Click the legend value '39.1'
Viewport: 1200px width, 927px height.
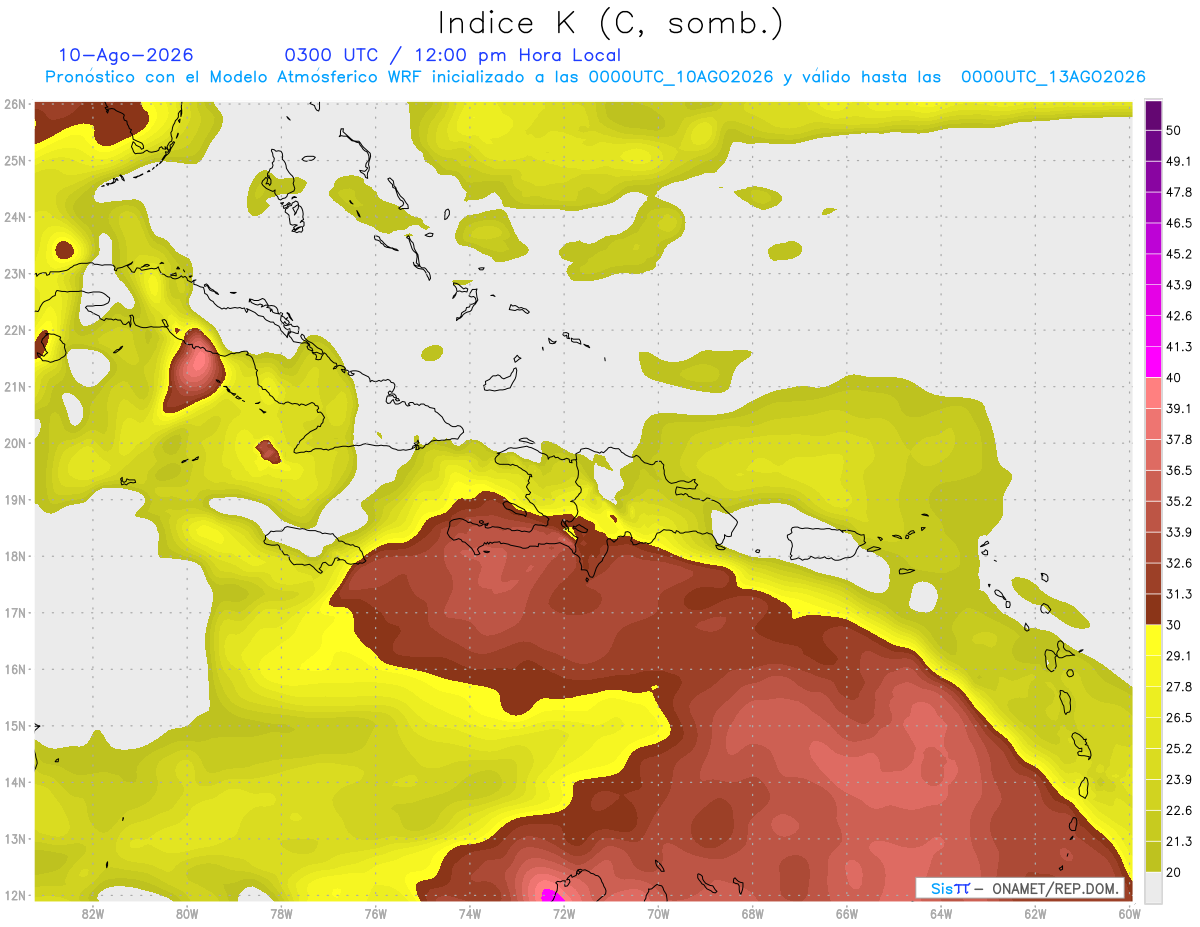click(1179, 409)
